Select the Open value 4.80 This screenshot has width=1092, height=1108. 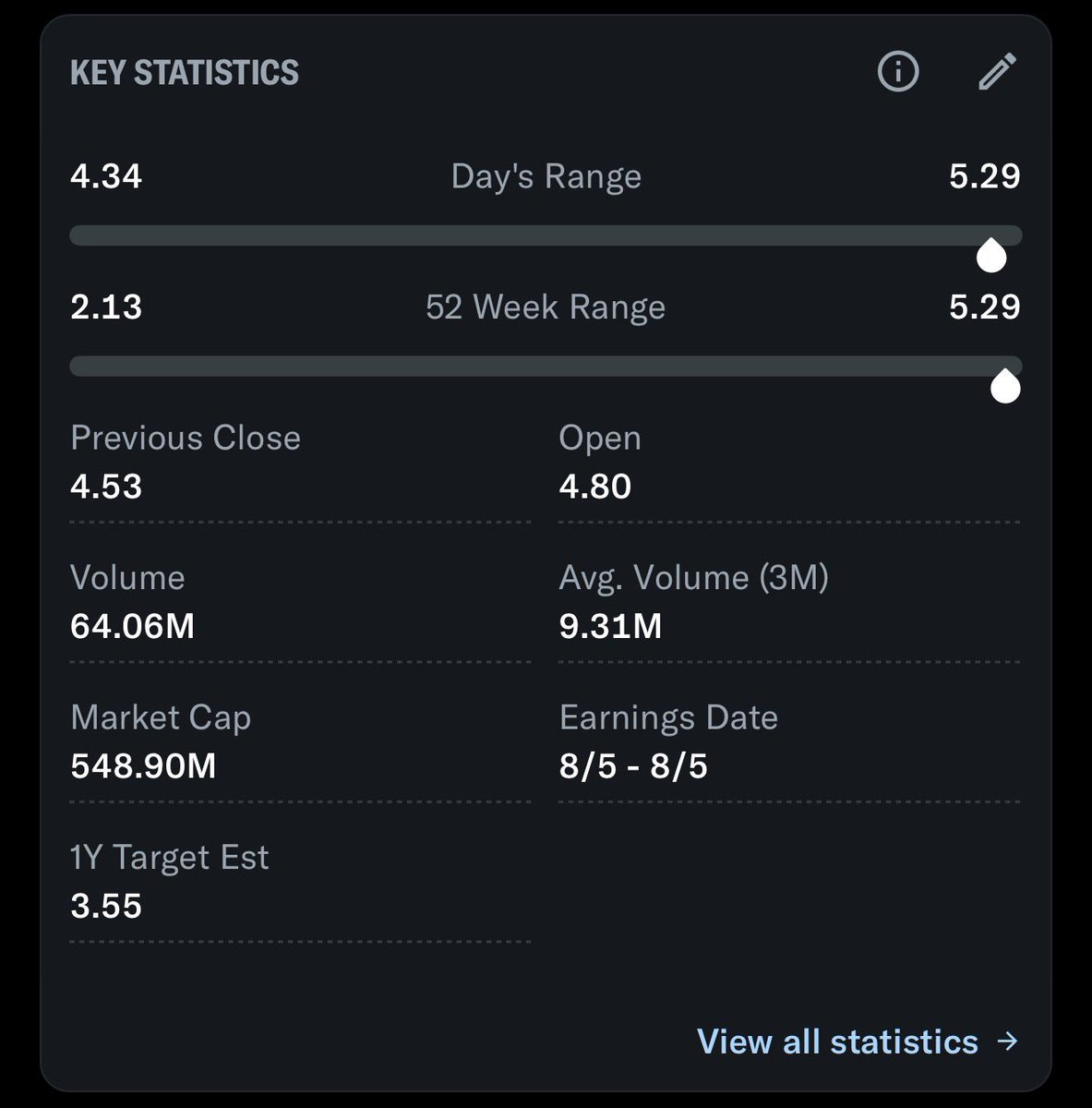(x=595, y=487)
